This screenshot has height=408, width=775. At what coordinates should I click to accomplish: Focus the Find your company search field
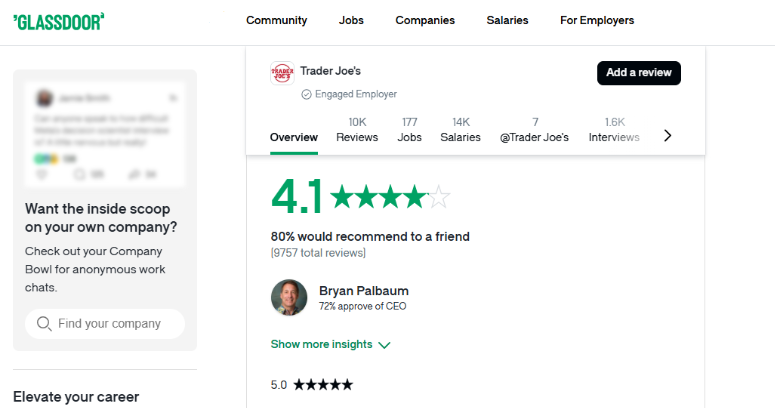tap(105, 324)
